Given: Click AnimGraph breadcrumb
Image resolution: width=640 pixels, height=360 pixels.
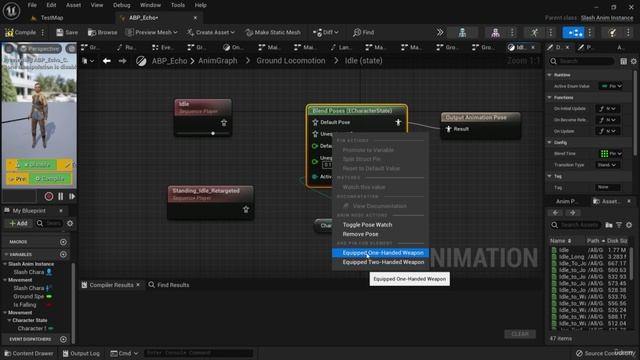Looking at the screenshot, I should [218, 61].
